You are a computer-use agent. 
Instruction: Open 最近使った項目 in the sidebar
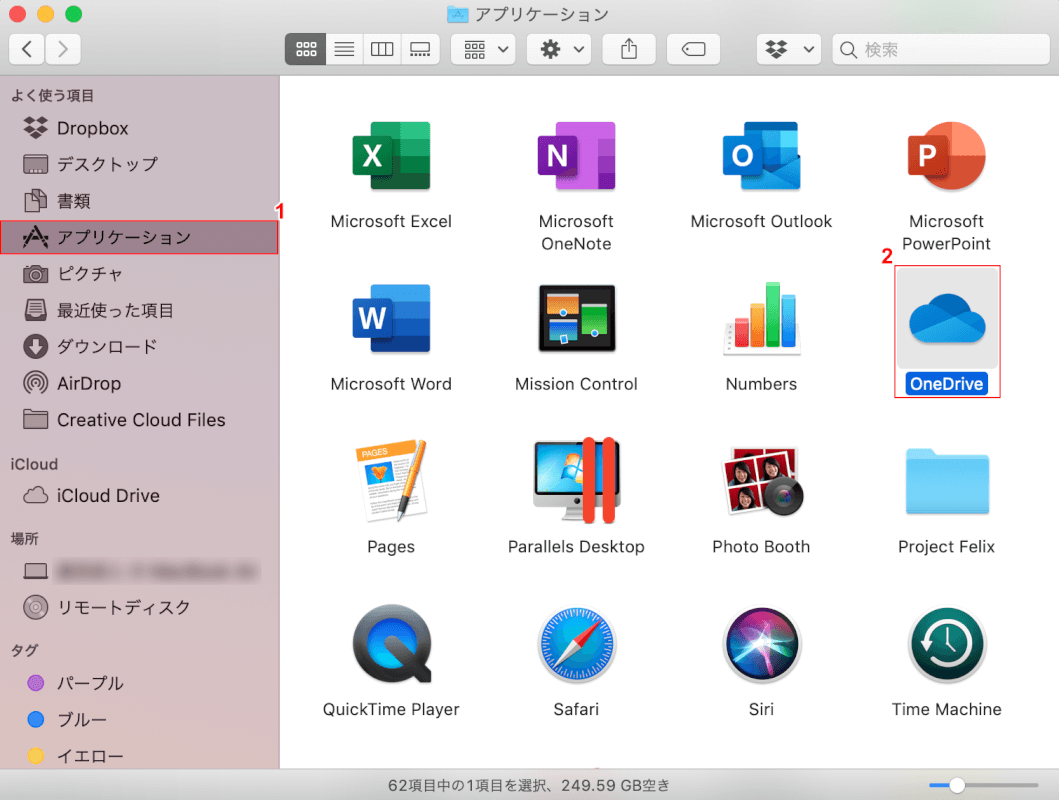(140, 311)
